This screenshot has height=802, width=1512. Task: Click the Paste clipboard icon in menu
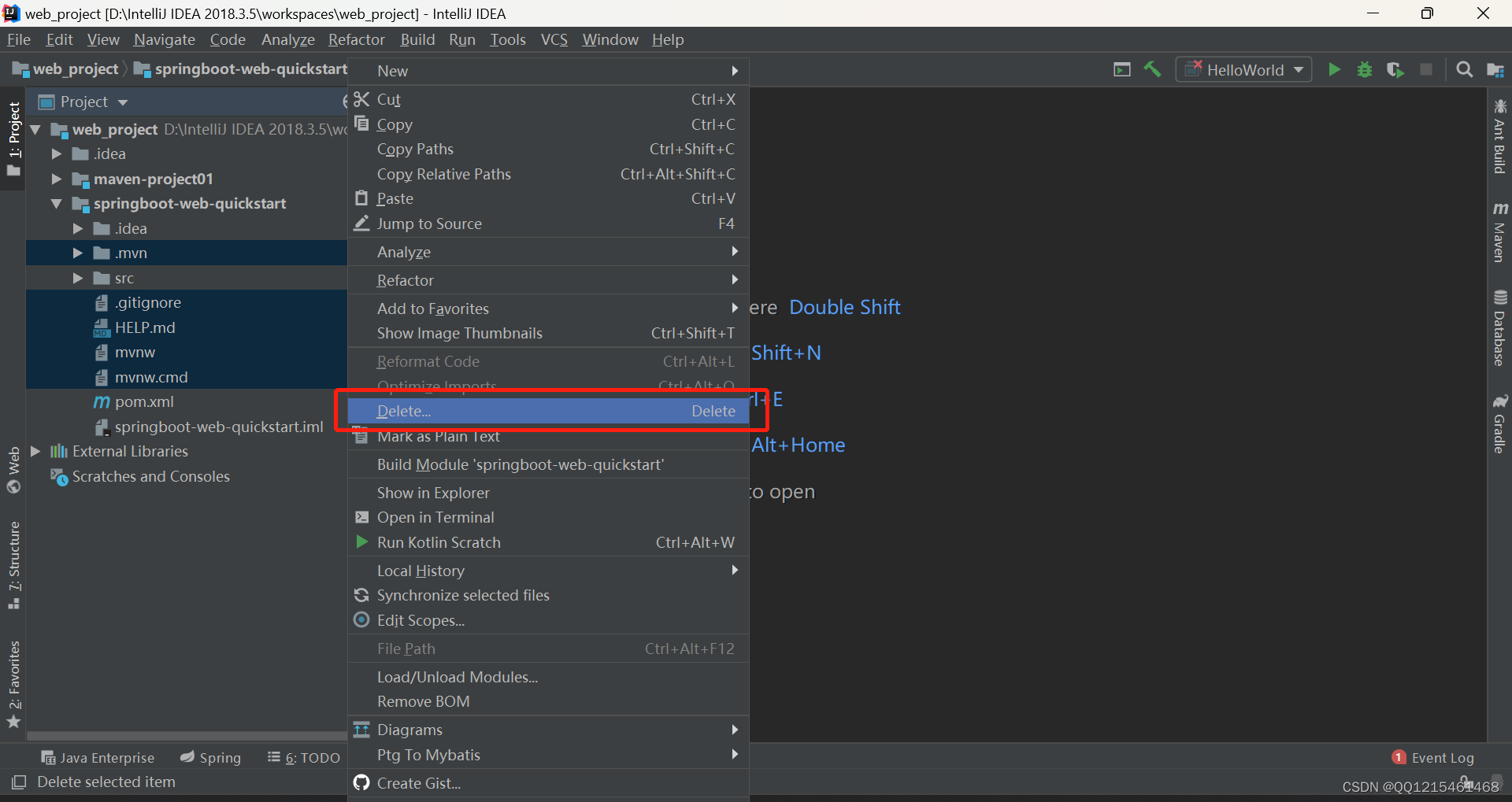(x=361, y=198)
